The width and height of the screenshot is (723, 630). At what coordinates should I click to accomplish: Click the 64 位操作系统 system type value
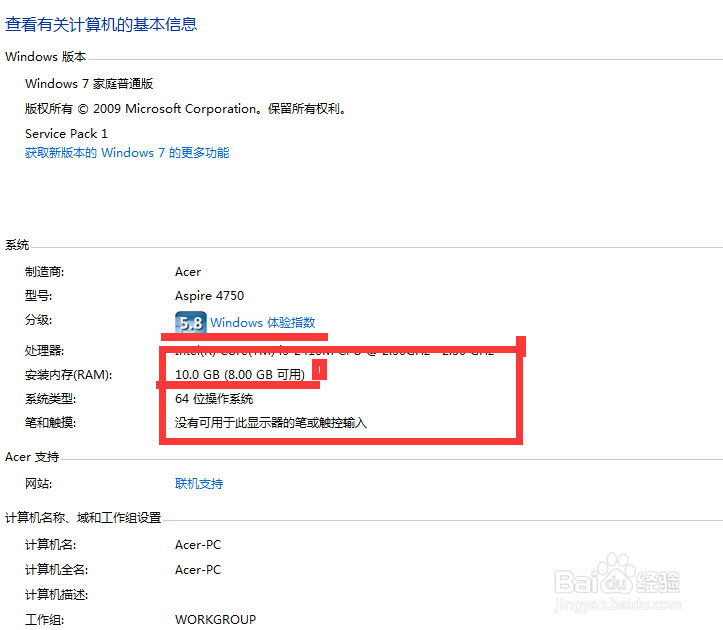[x=214, y=398]
